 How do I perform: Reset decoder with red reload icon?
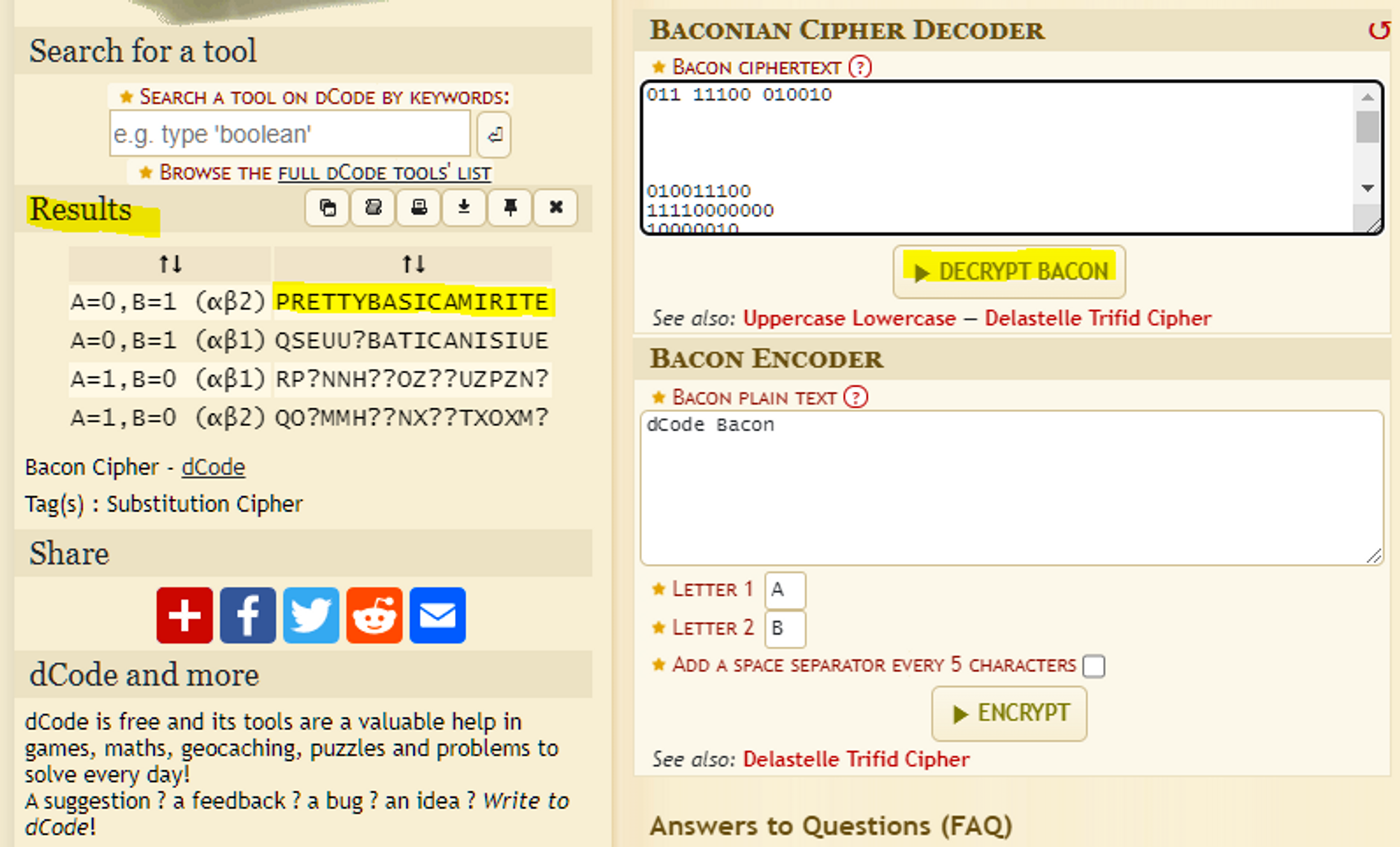(x=1378, y=31)
